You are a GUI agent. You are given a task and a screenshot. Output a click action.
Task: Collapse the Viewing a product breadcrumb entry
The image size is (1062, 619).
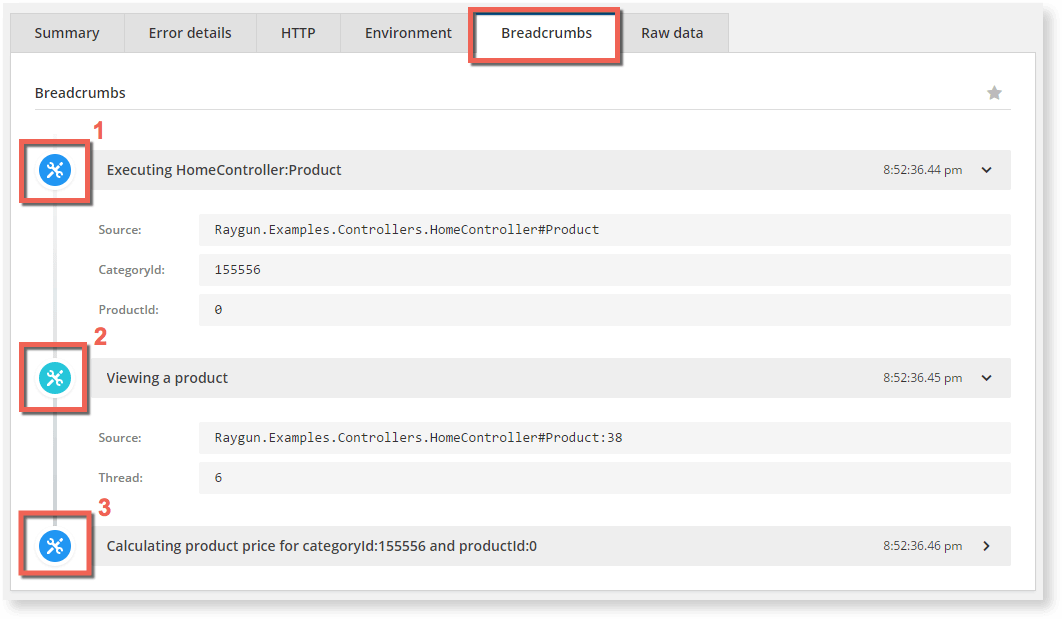[986, 378]
